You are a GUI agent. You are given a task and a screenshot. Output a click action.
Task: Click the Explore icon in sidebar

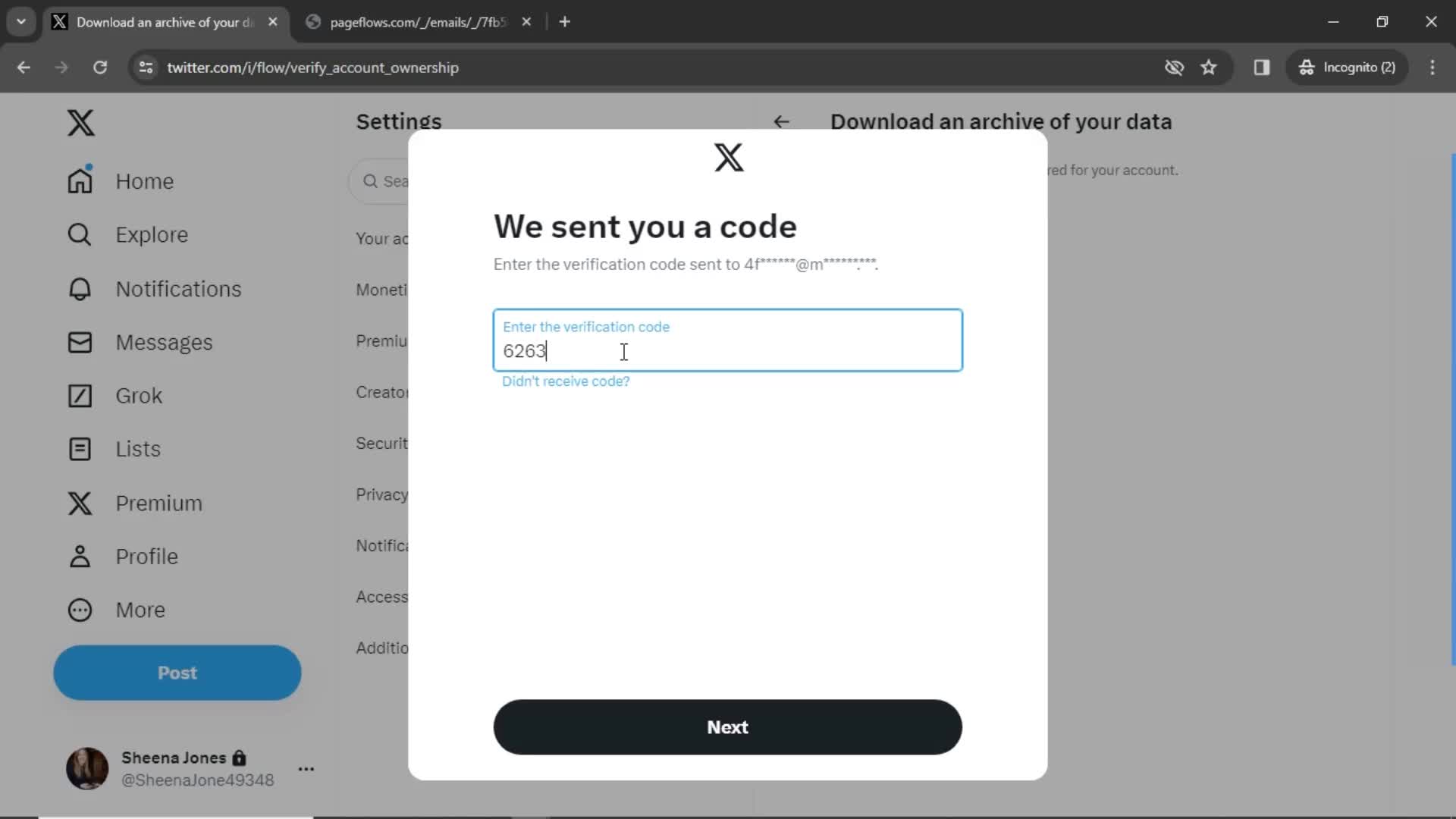[79, 234]
